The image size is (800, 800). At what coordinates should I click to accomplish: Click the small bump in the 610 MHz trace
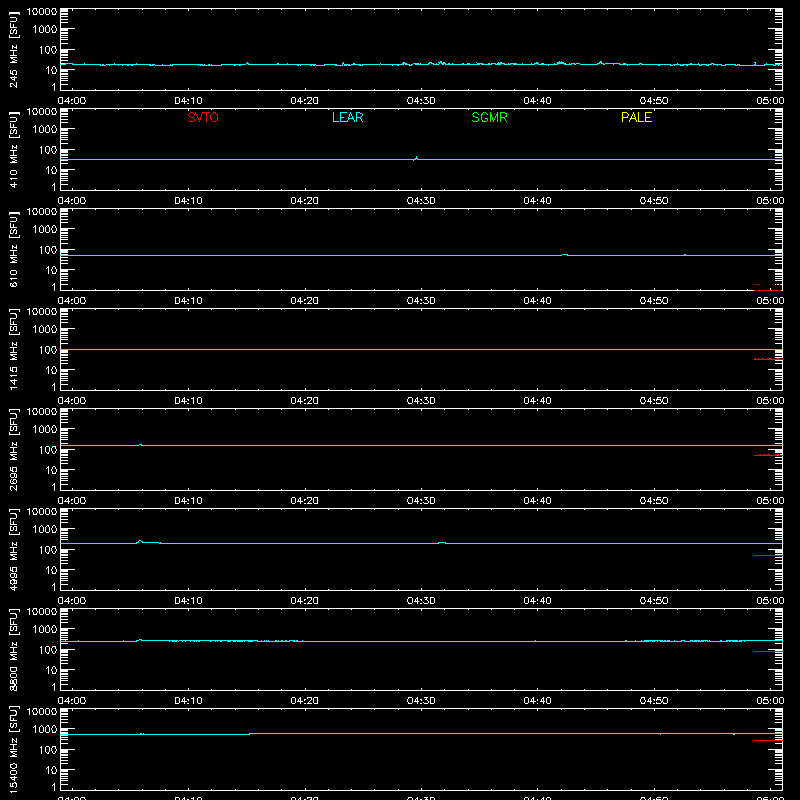[565, 255]
